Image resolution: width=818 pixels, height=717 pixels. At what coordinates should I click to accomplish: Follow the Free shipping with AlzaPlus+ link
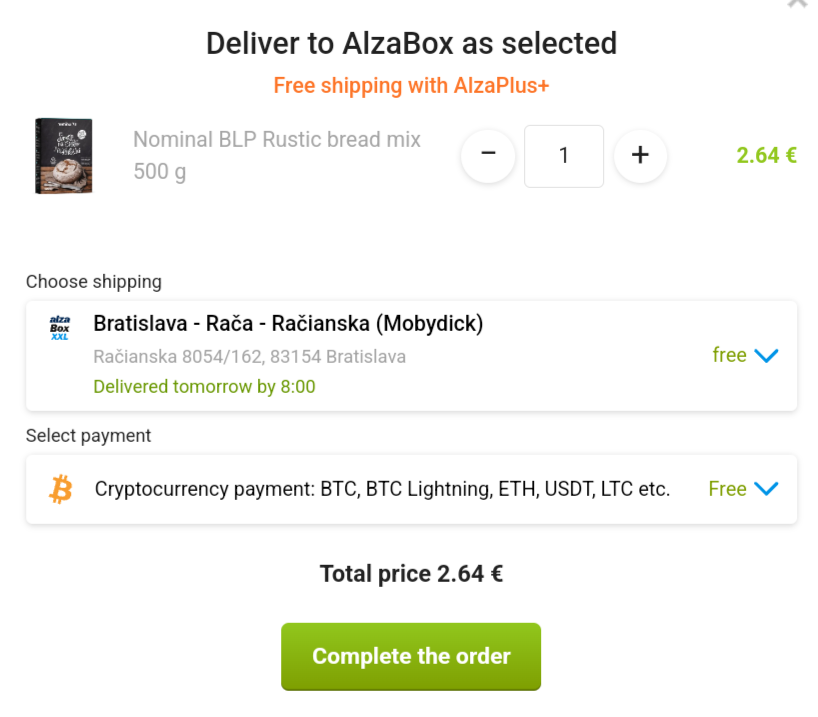[411, 86]
